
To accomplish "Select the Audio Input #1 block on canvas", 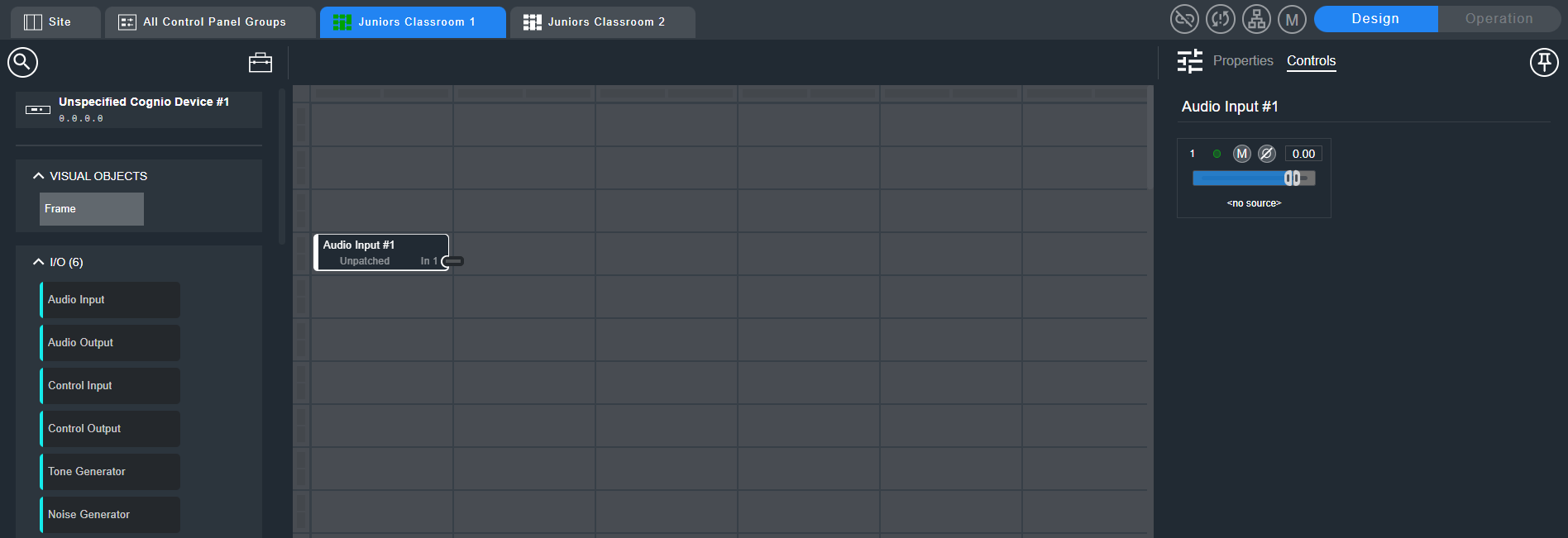I will point(381,252).
